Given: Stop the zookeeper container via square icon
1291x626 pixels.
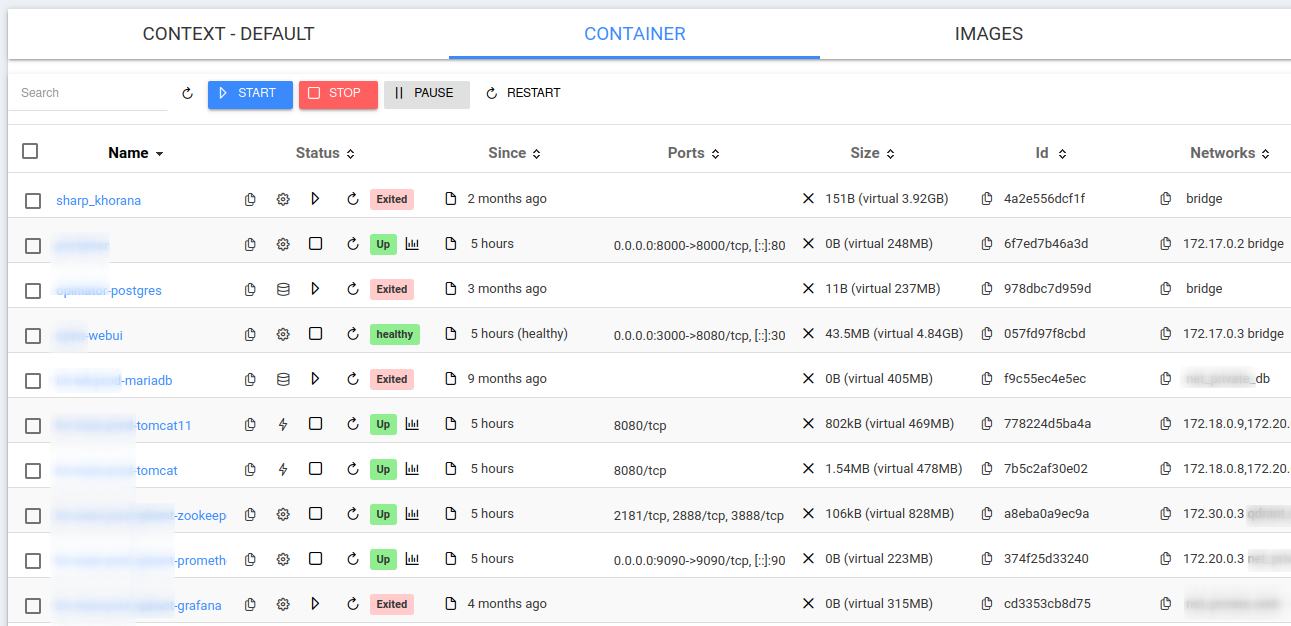Looking at the screenshot, I should tap(315, 514).
